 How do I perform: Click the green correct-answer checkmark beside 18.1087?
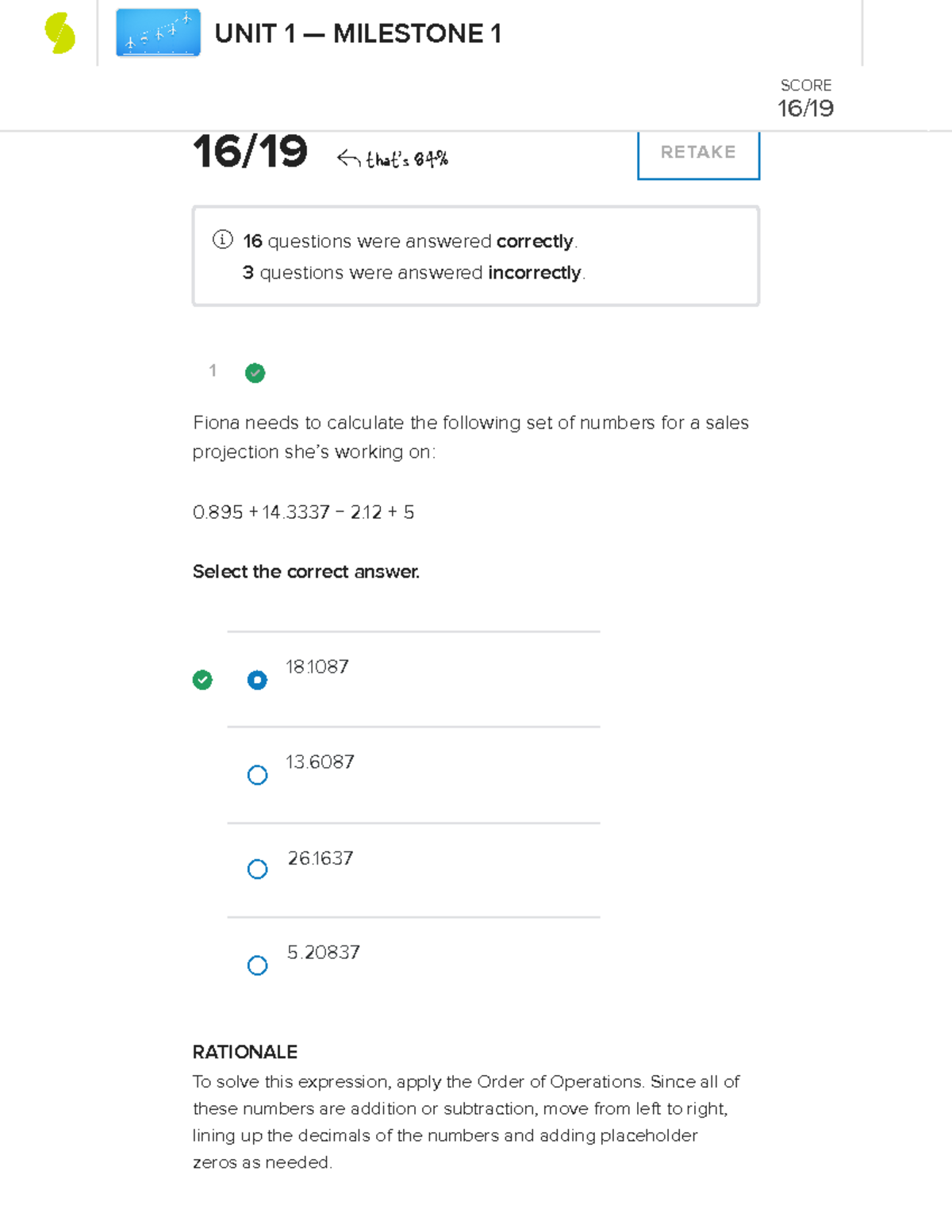pos(202,680)
